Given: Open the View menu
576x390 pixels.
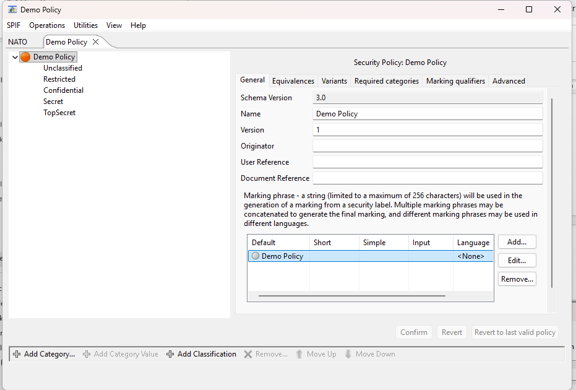Looking at the screenshot, I should pos(114,25).
